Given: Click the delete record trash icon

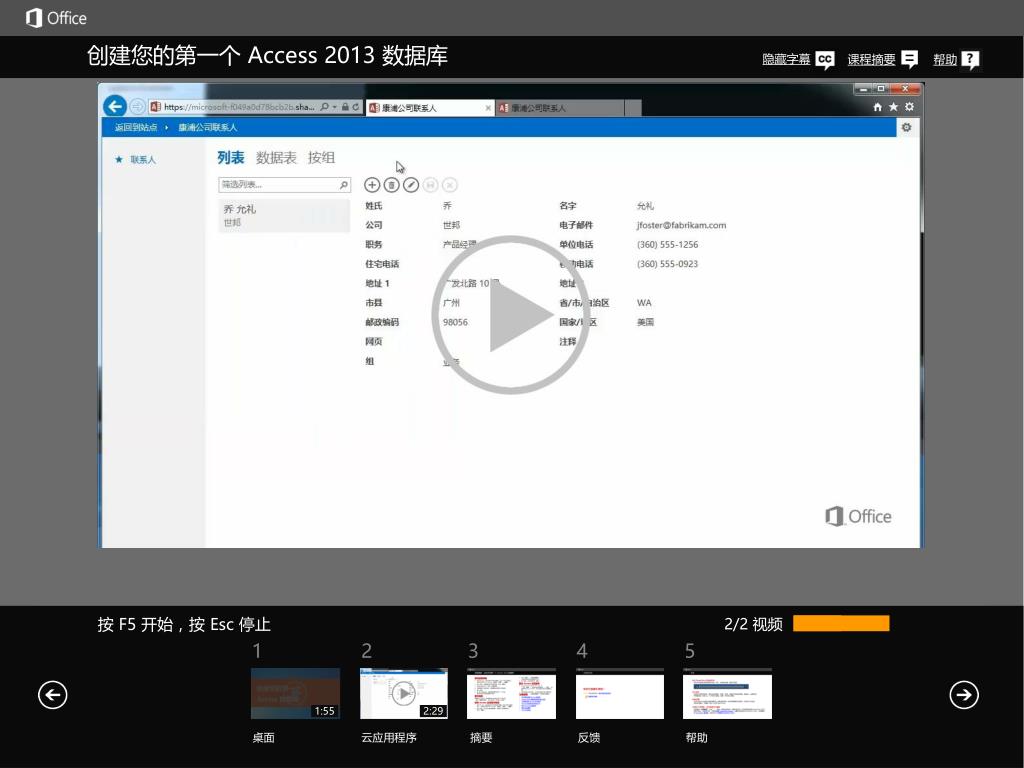Looking at the screenshot, I should [391, 185].
